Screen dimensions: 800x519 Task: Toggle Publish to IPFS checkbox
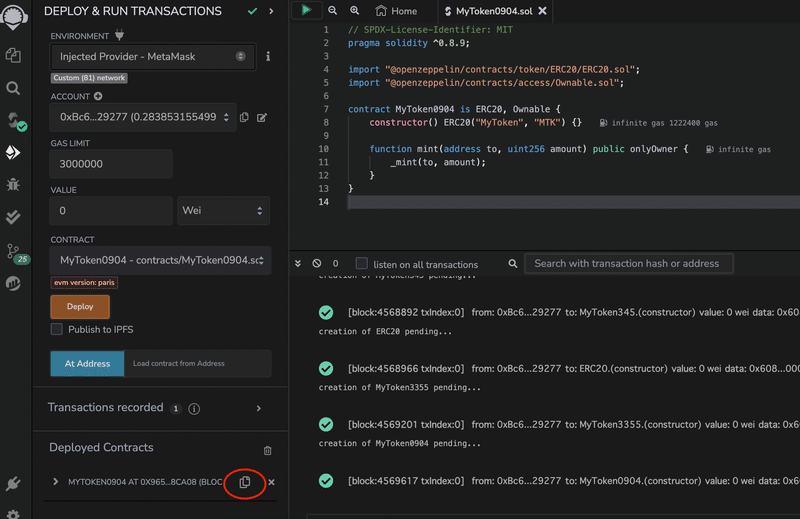click(x=57, y=329)
